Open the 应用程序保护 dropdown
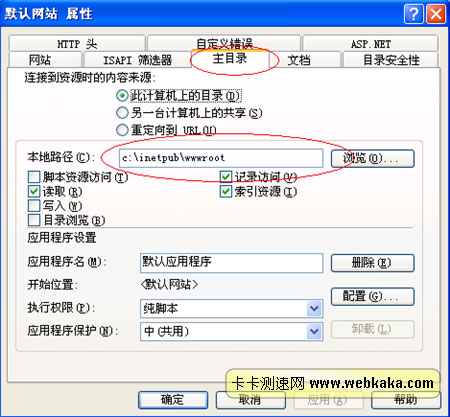This screenshot has height=417, width=450. tap(314, 331)
